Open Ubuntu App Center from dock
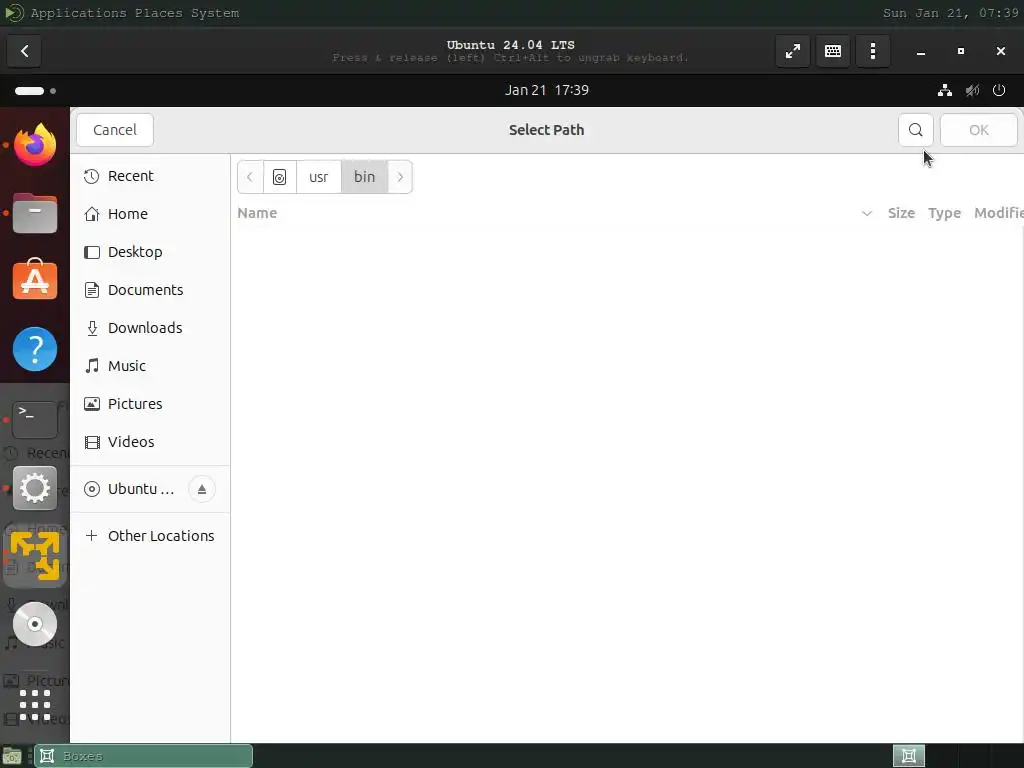1024x768 pixels. (35, 280)
